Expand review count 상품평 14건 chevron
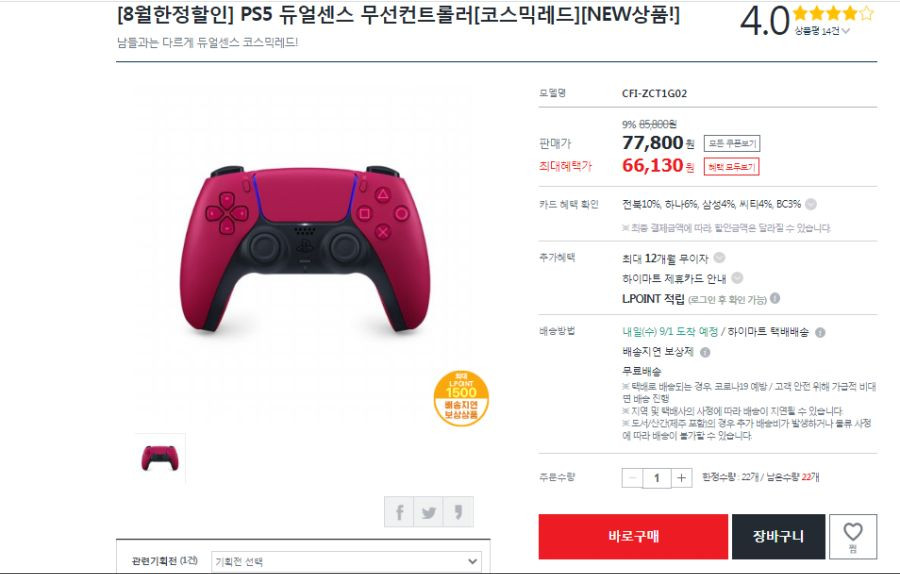 [845, 31]
